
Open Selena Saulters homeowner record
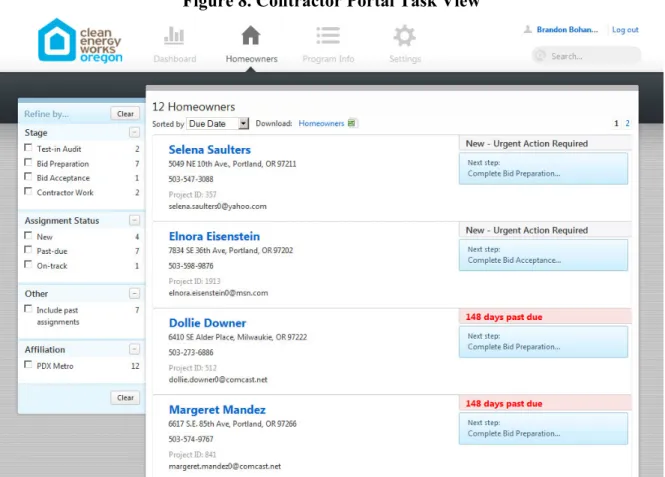click(x=210, y=150)
